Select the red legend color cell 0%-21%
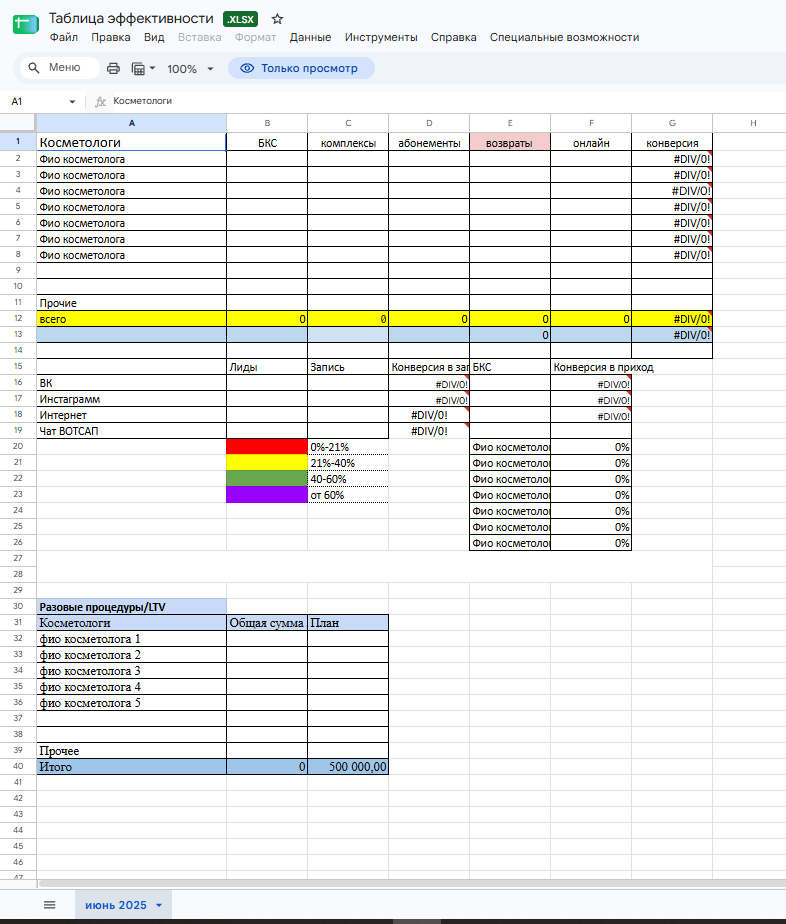Screen dimensions: 786x924 (x=267, y=447)
